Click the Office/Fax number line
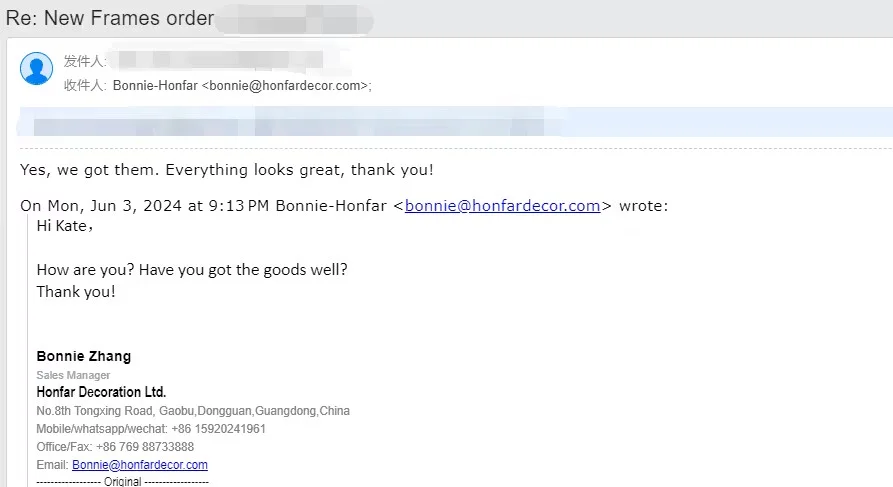The image size is (893, 487). (x=115, y=447)
